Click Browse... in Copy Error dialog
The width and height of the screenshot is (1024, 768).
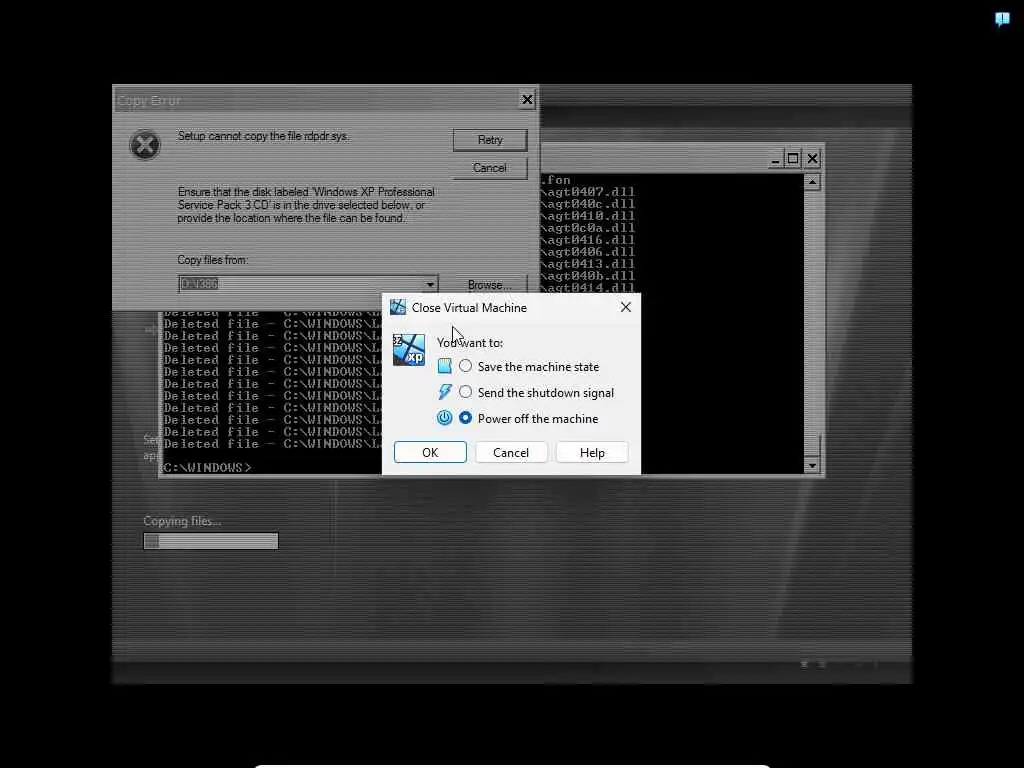click(x=490, y=285)
